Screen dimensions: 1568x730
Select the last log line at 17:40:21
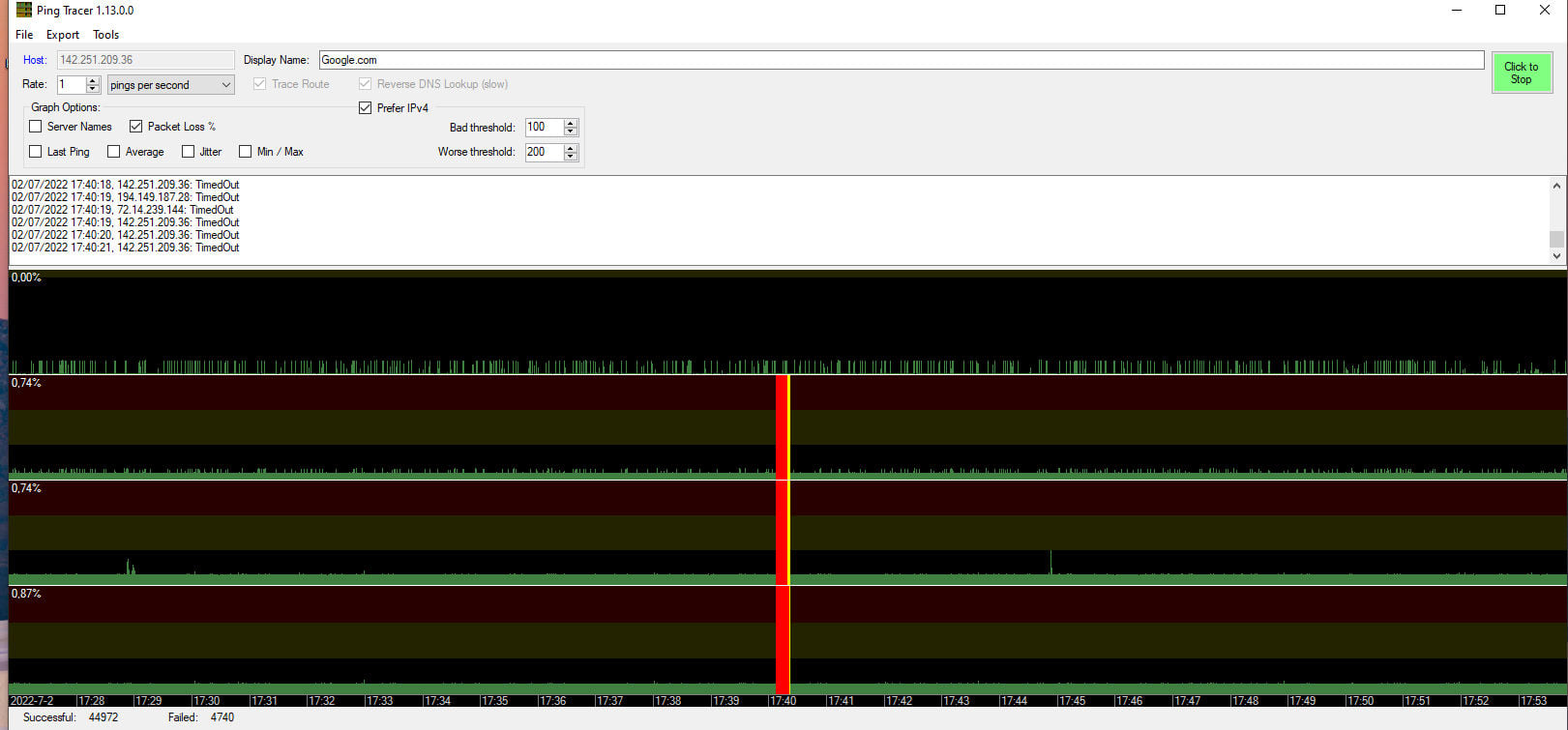coord(126,248)
